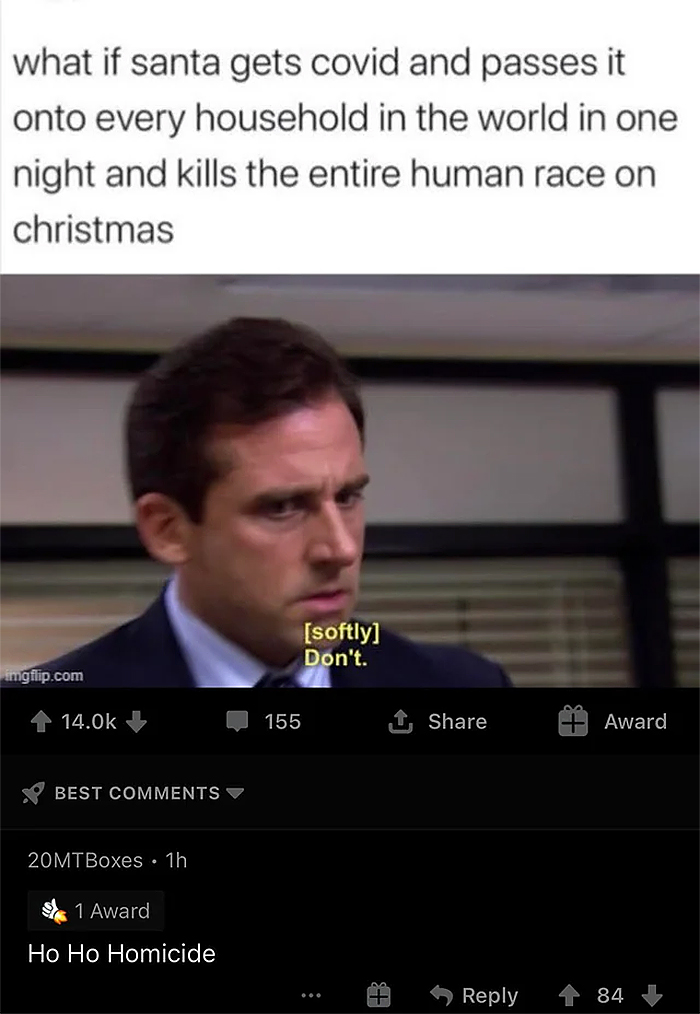Screen dimensions: 700x1014
Task: Expand the Best Comments sort dropdown arrow
Action: pos(235,793)
